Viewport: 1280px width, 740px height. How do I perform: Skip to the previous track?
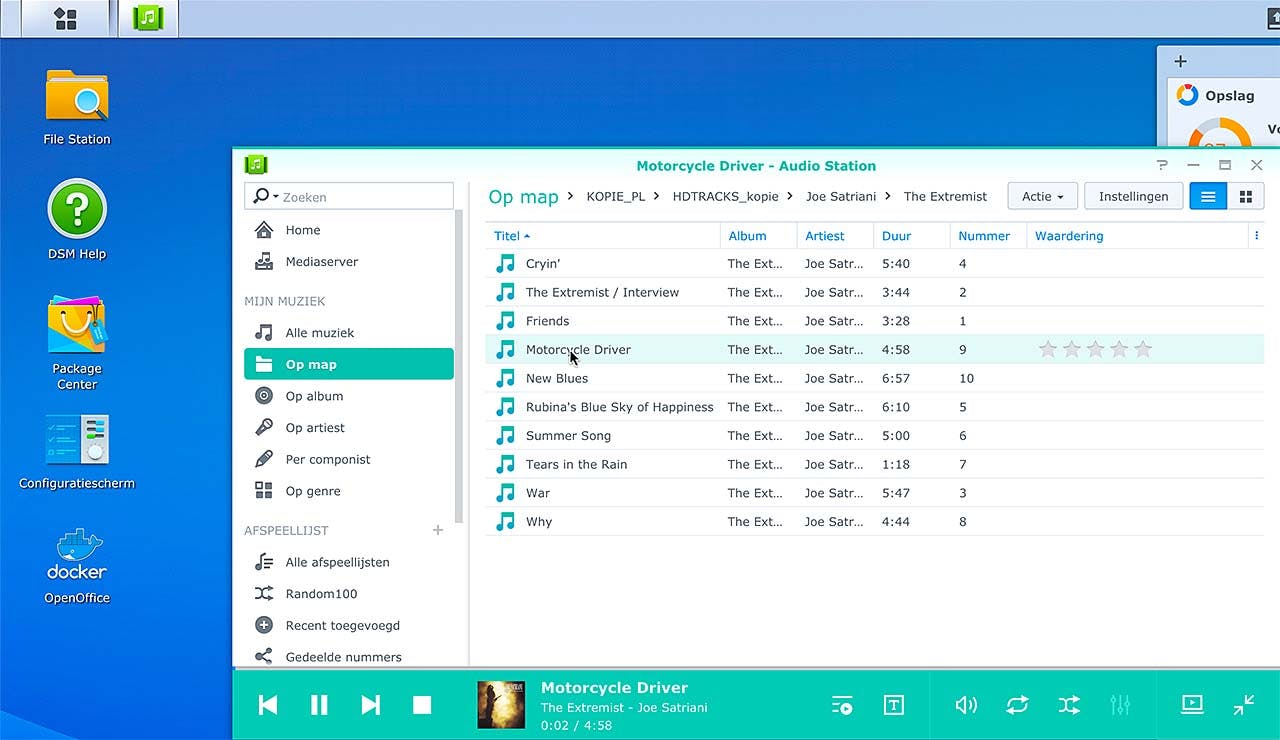click(x=268, y=705)
